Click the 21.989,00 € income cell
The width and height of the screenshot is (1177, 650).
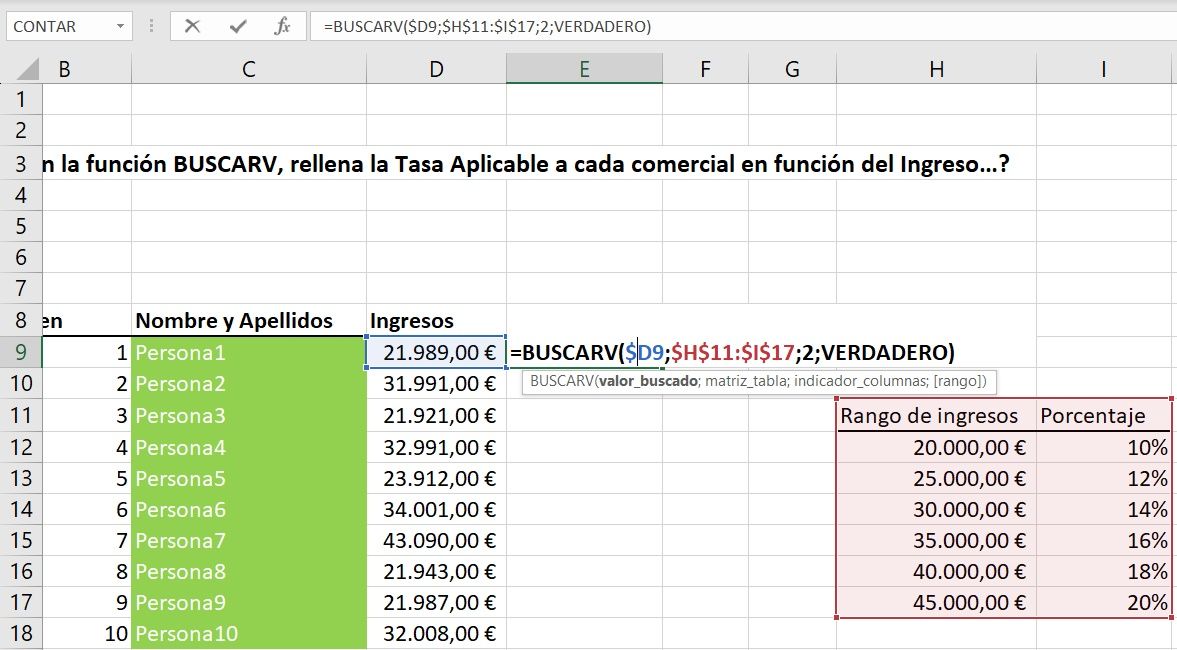point(436,352)
